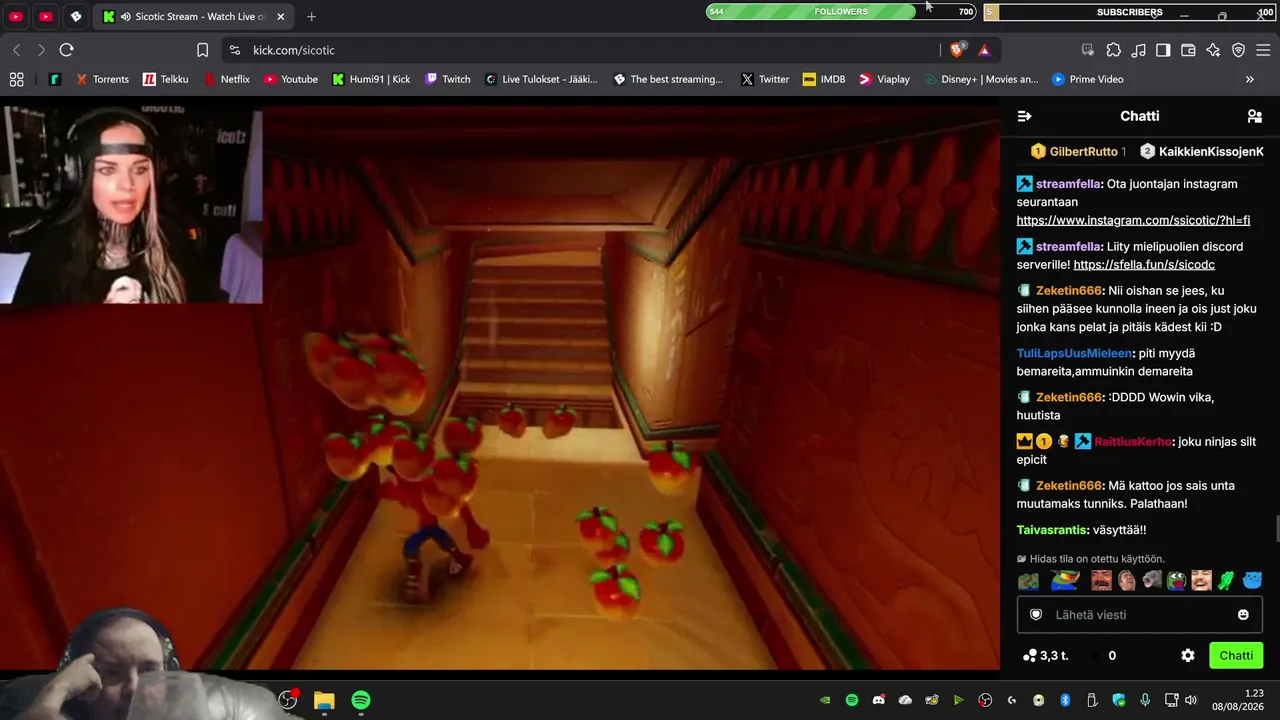Viewport: 1280px width, 720px height.
Task: Open the microphone tray icon
Action: click(1145, 700)
